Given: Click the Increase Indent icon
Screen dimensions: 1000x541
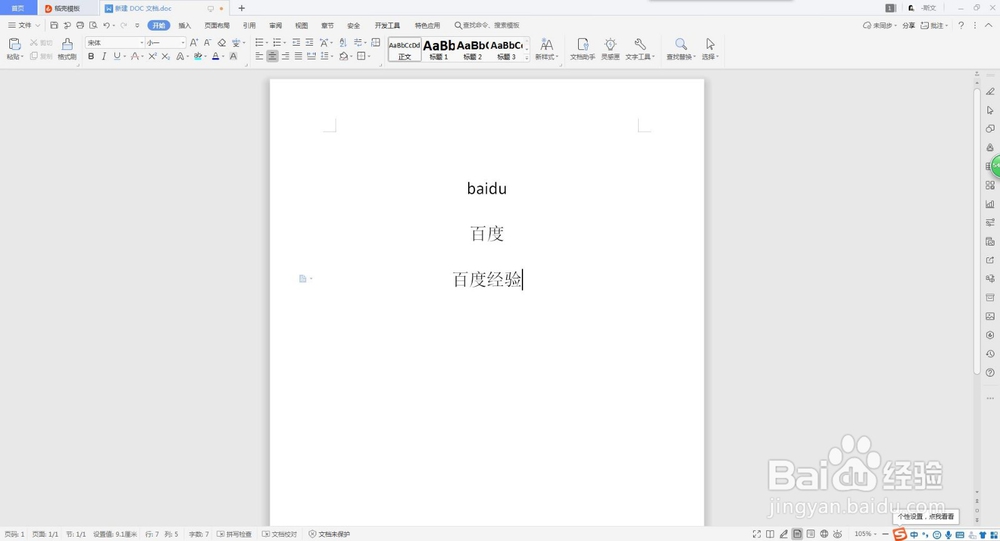Looking at the screenshot, I should point(309,43).
